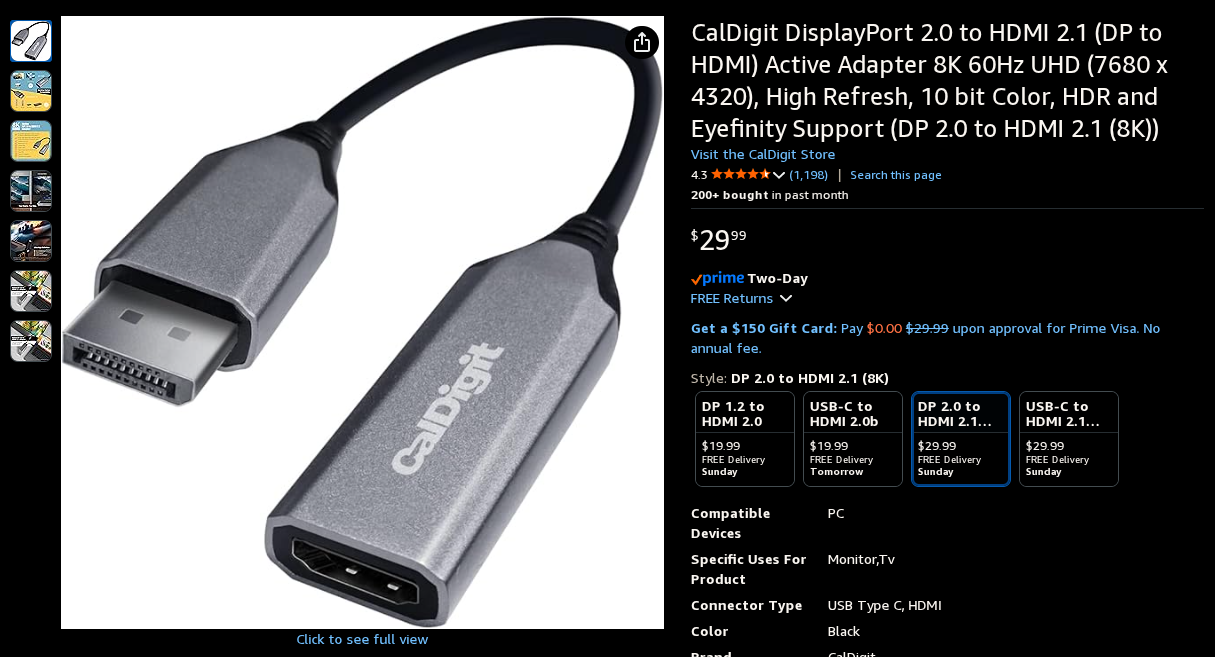The image size is (1215, 657).
Task: Choose the DP 1.2 to HDMI 2.0 style
Action: pyautogui.click(x=745, y=439)
